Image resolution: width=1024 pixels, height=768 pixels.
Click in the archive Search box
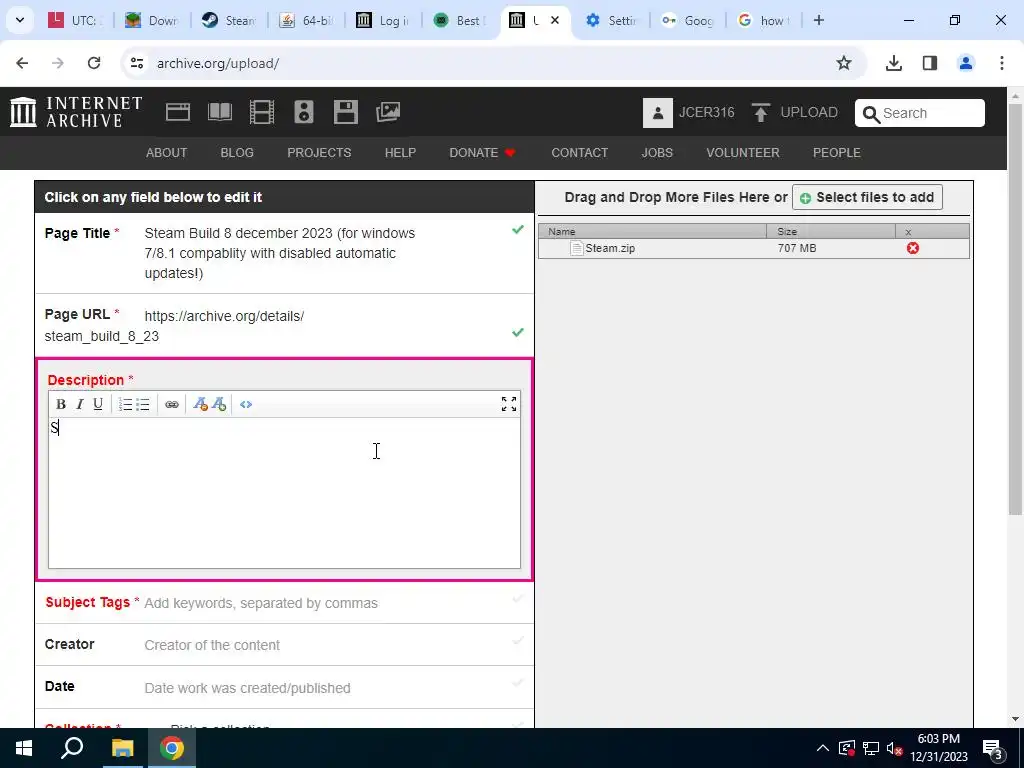[920, 113]
